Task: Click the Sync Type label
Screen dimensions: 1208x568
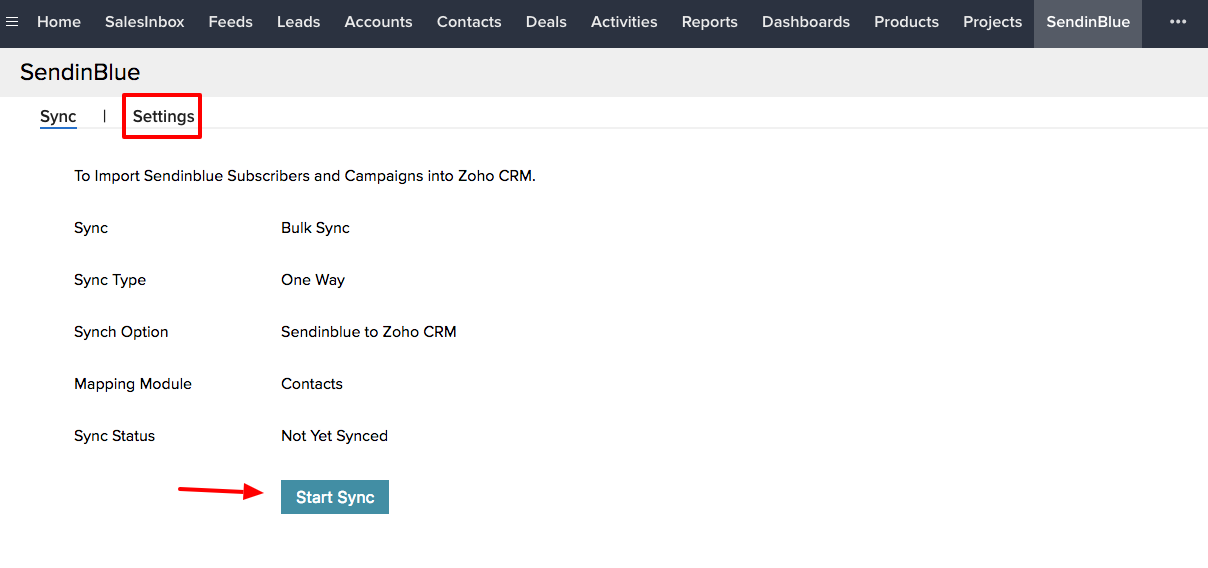Action: [x=110, y=280]
